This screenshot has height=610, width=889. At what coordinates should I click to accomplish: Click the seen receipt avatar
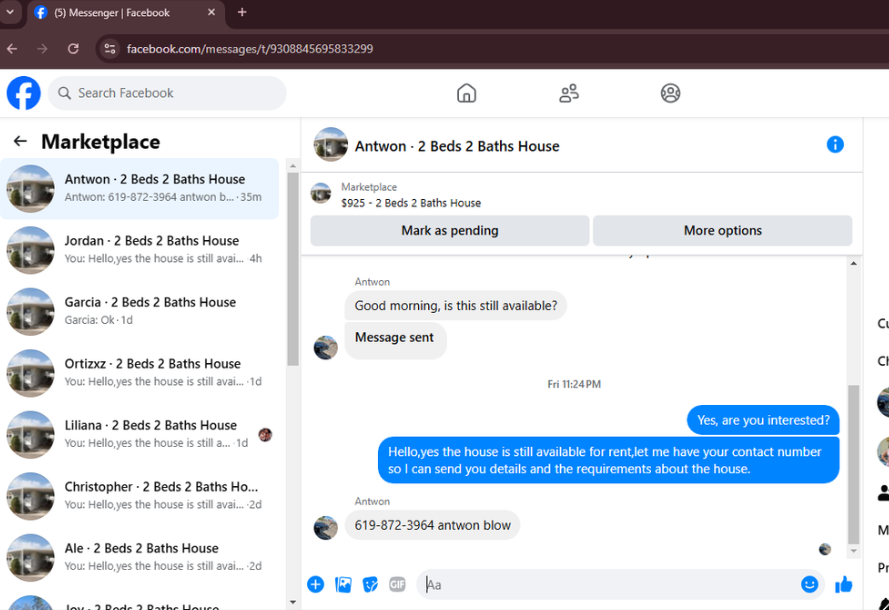(825, 548)
